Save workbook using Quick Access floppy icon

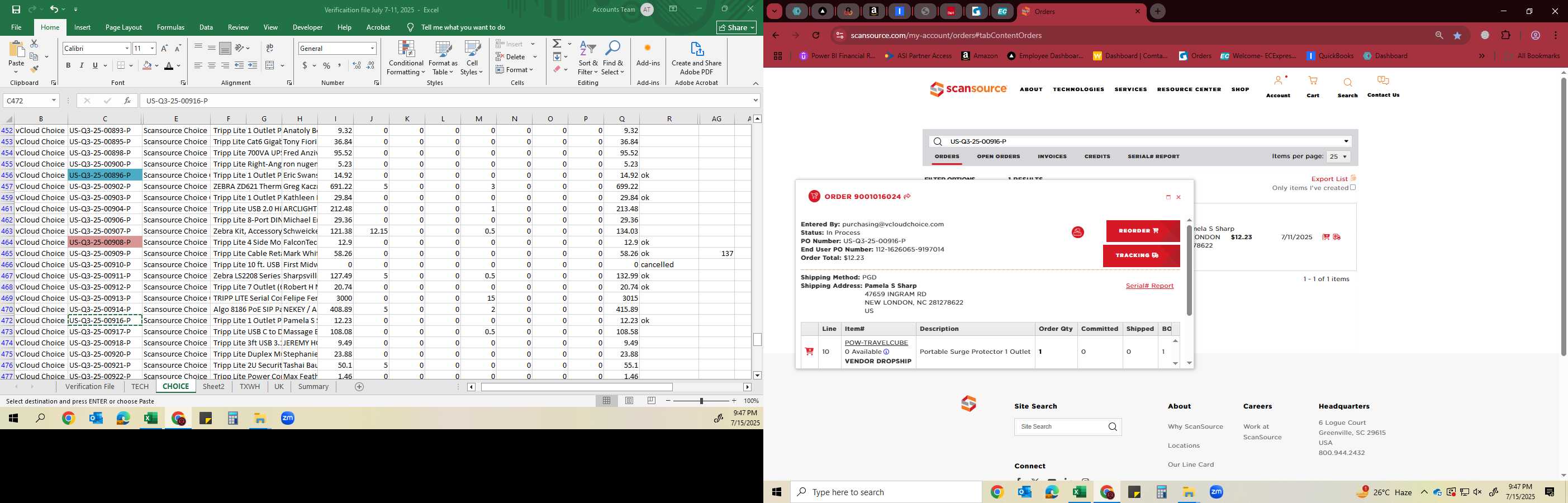coord(16,9)
